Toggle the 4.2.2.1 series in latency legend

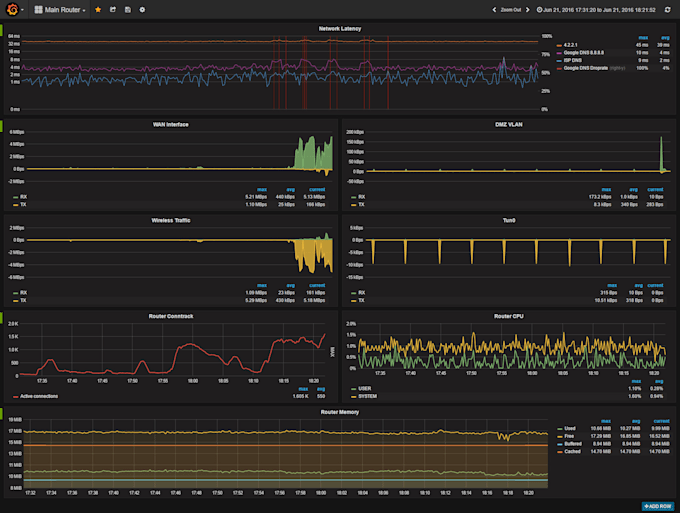point(570,45)
